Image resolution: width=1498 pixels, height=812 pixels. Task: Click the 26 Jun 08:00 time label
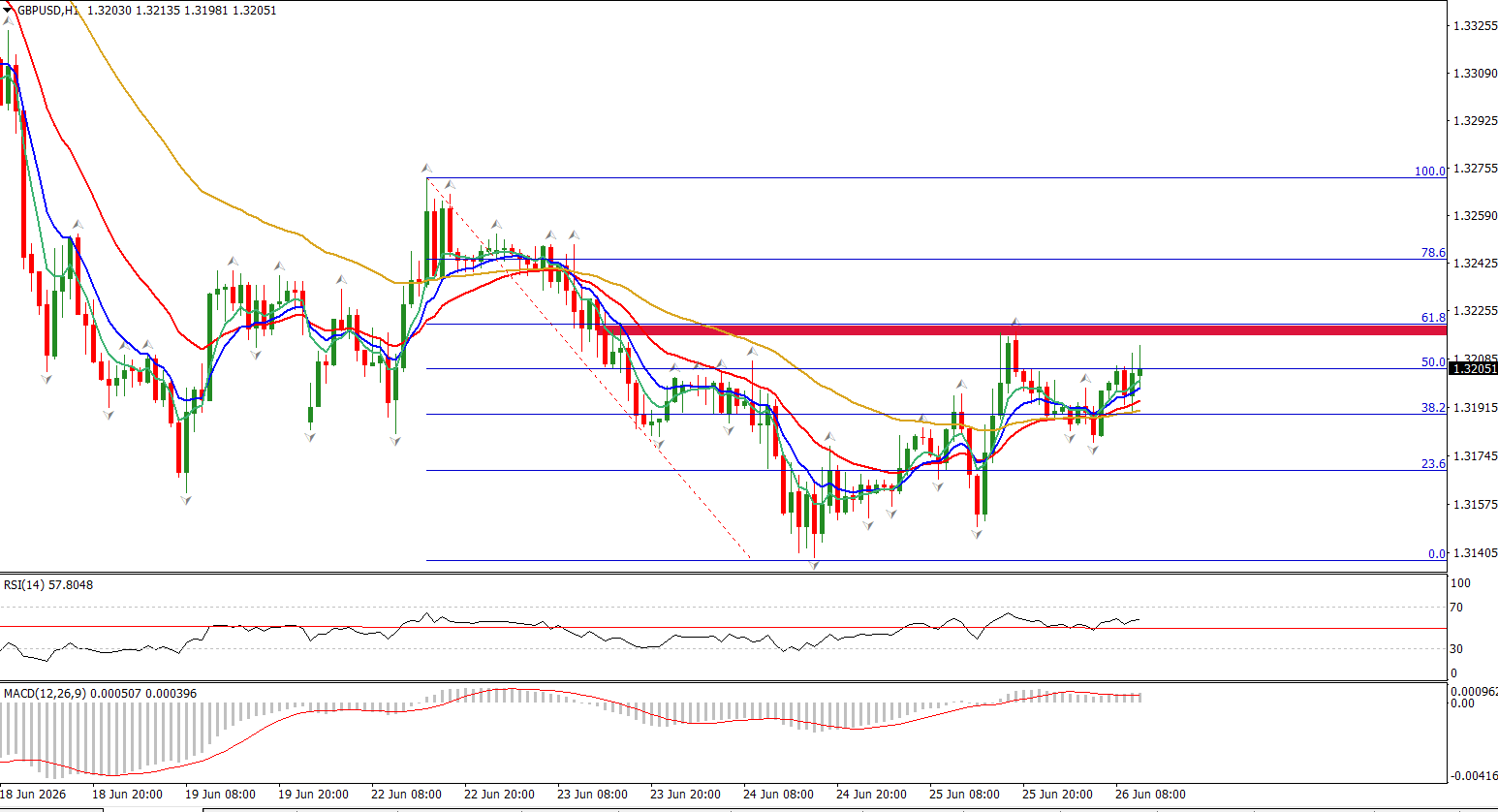pyautogui.click(x=1150, y=795)
